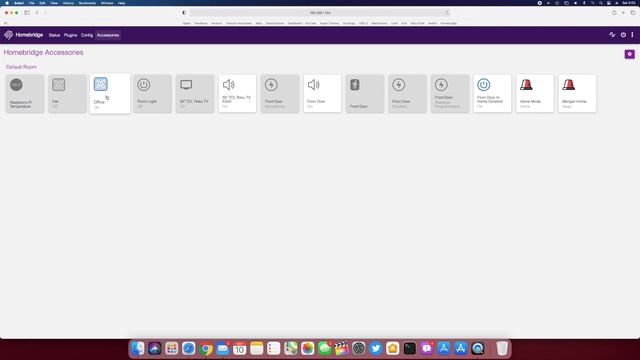The width and height of the screenshot is (640, 360).
Task: Go back using Safari's back arrow
Action: tap(37, 13)
